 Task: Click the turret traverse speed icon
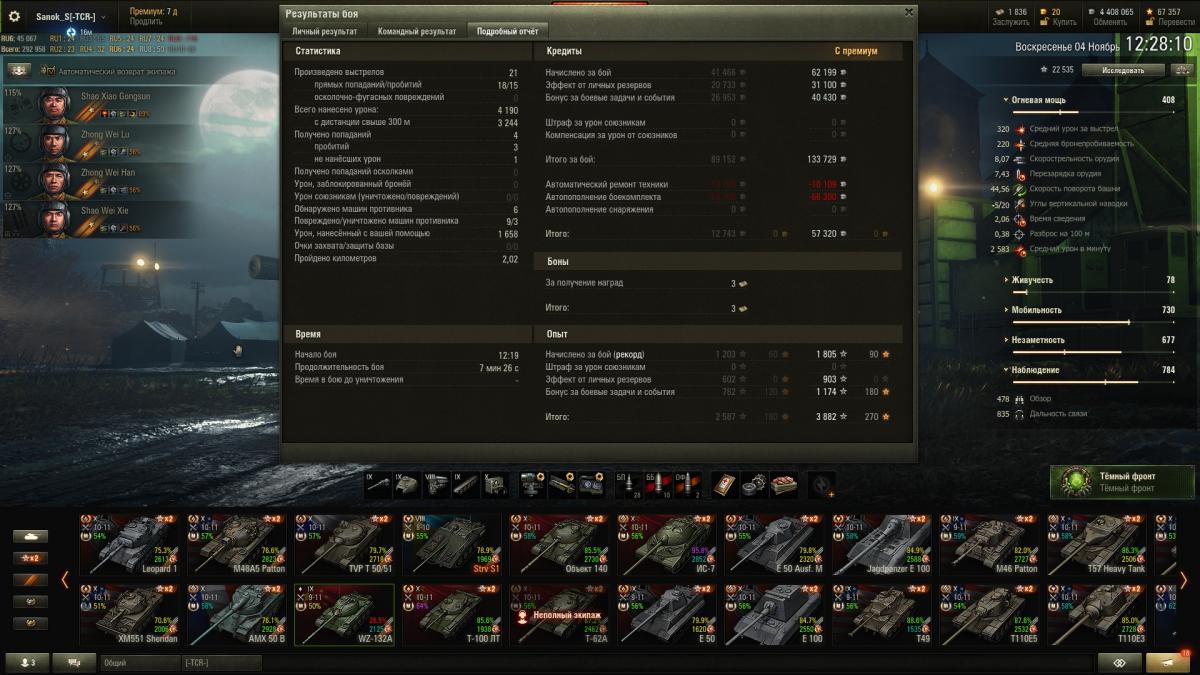(1020, 189)
